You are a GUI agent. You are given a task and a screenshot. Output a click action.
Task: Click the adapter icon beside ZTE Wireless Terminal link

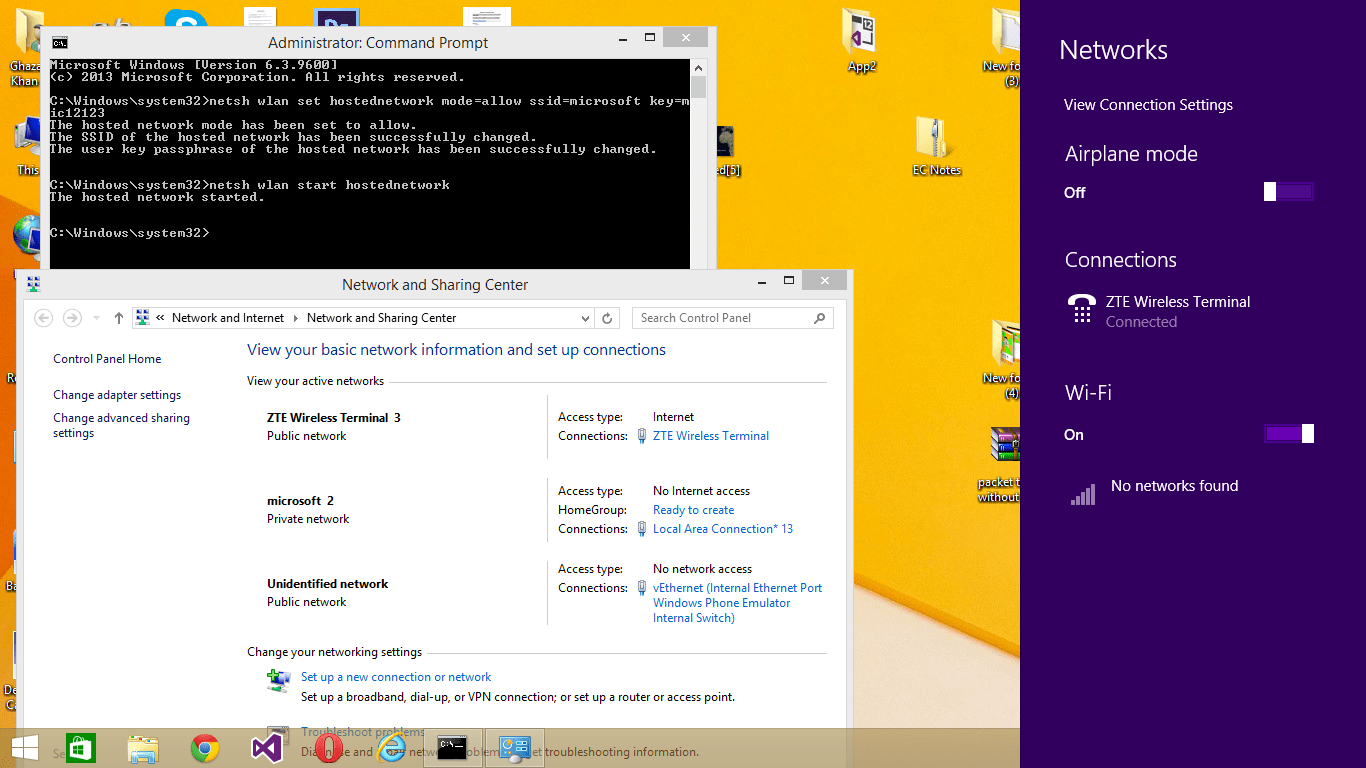pyautogui.click(x=642, y=436)
